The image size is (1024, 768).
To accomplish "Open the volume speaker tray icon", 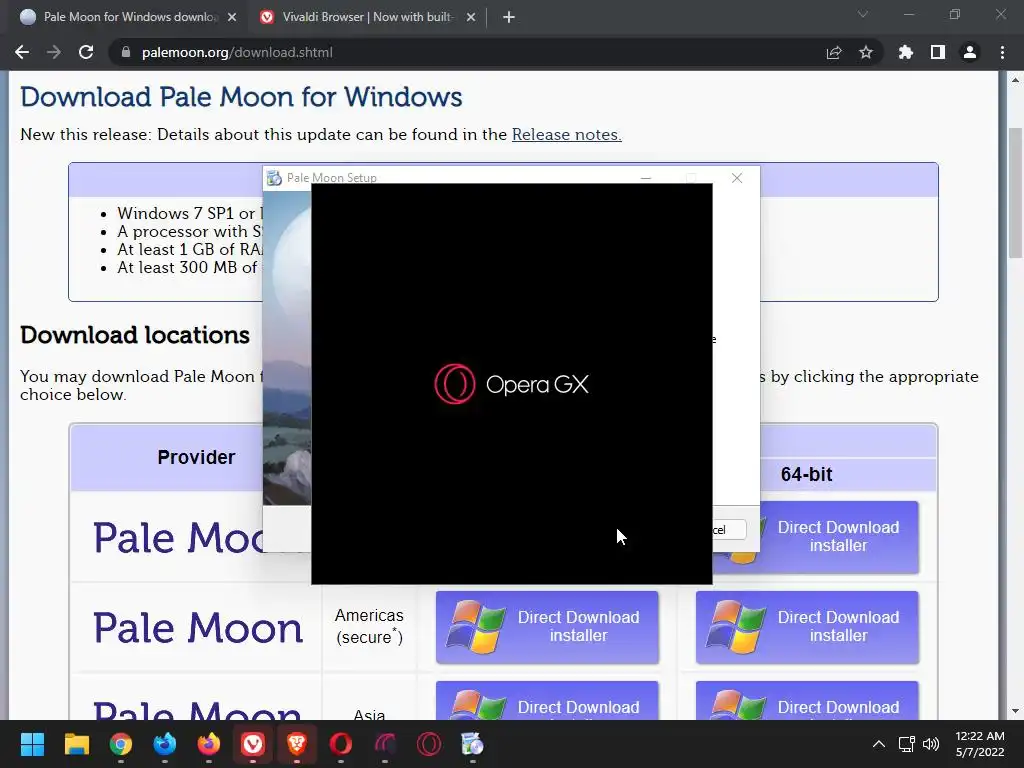I will [x=931, y=744].
